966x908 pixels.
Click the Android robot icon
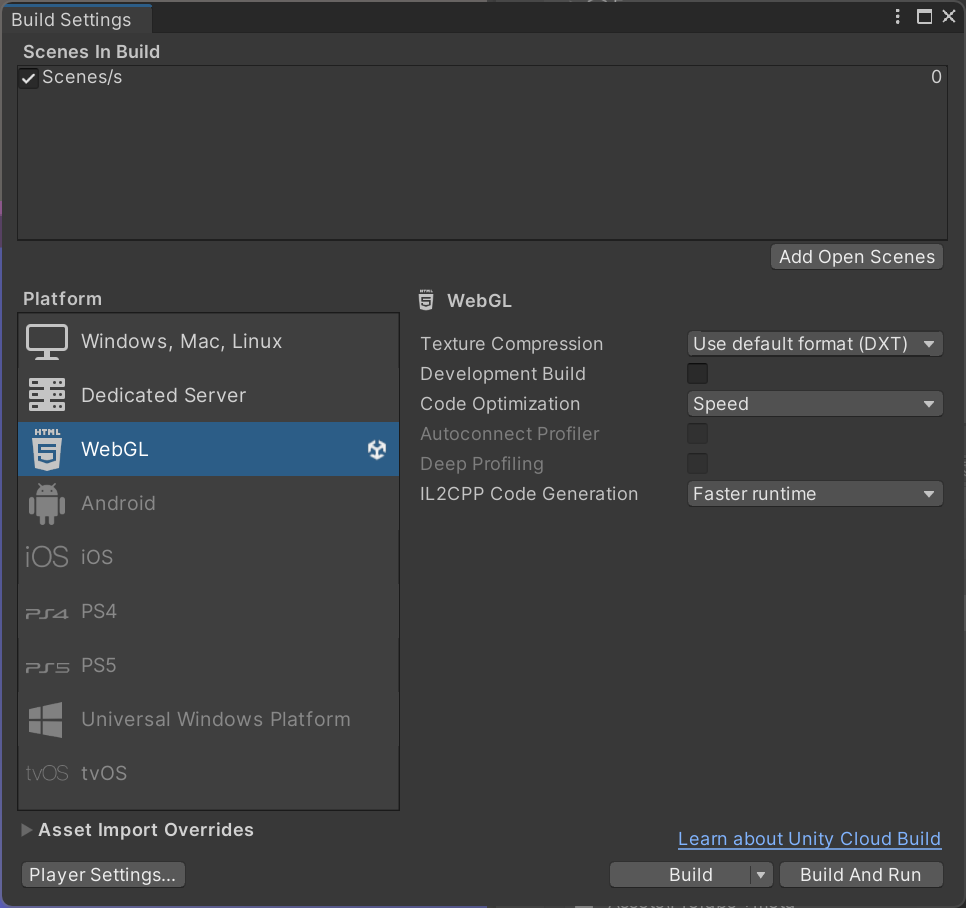[47, 503]
